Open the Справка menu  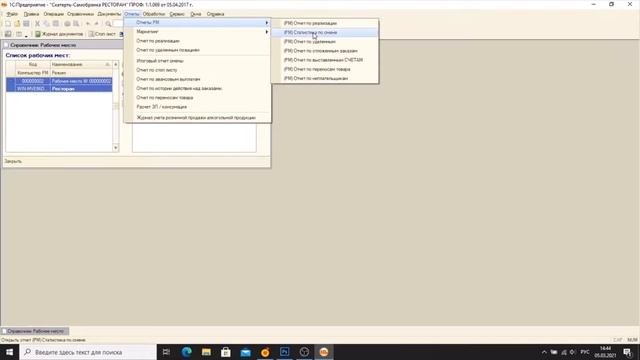pyautogui.click(x=215, y=14)
